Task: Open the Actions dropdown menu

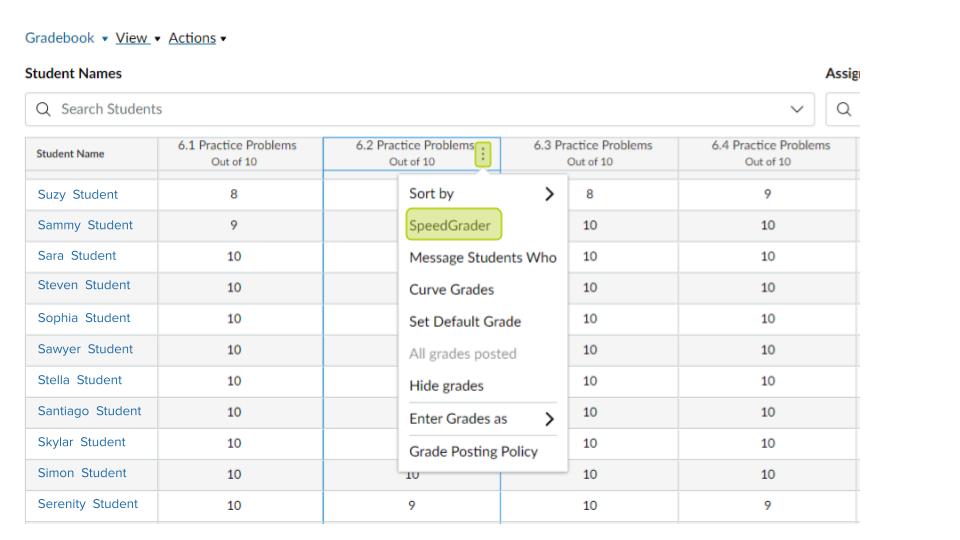Action: coord(197,38)
